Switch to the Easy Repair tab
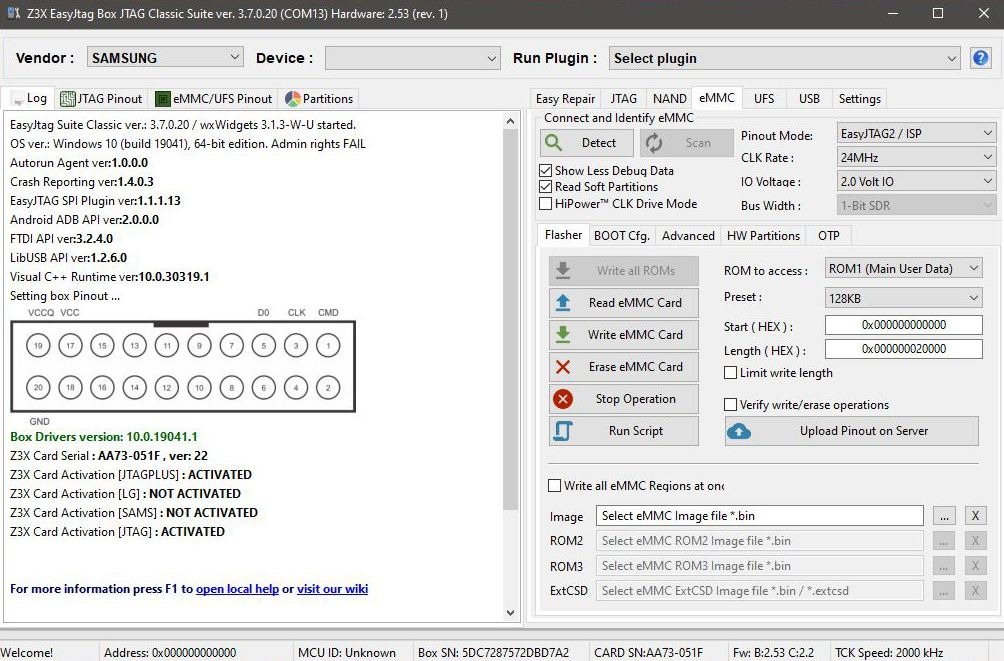The width and height of the screenshot is (1004, 661). point(565,99)
